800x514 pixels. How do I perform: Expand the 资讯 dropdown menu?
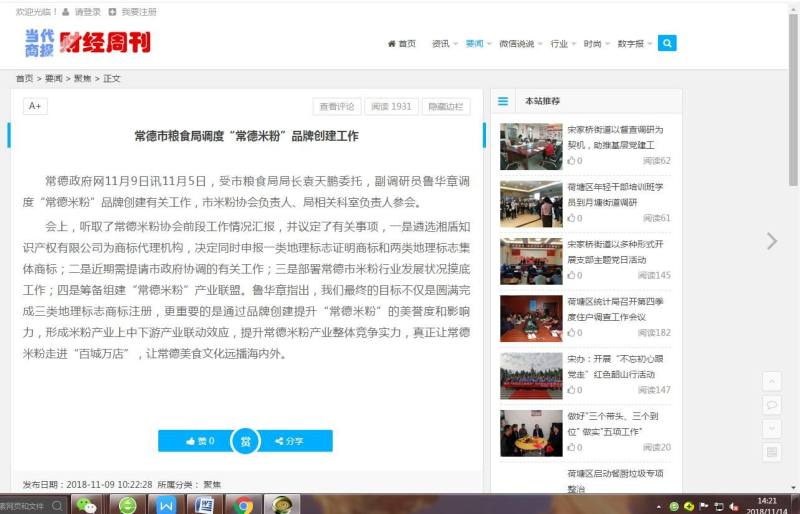click(444, 44)
